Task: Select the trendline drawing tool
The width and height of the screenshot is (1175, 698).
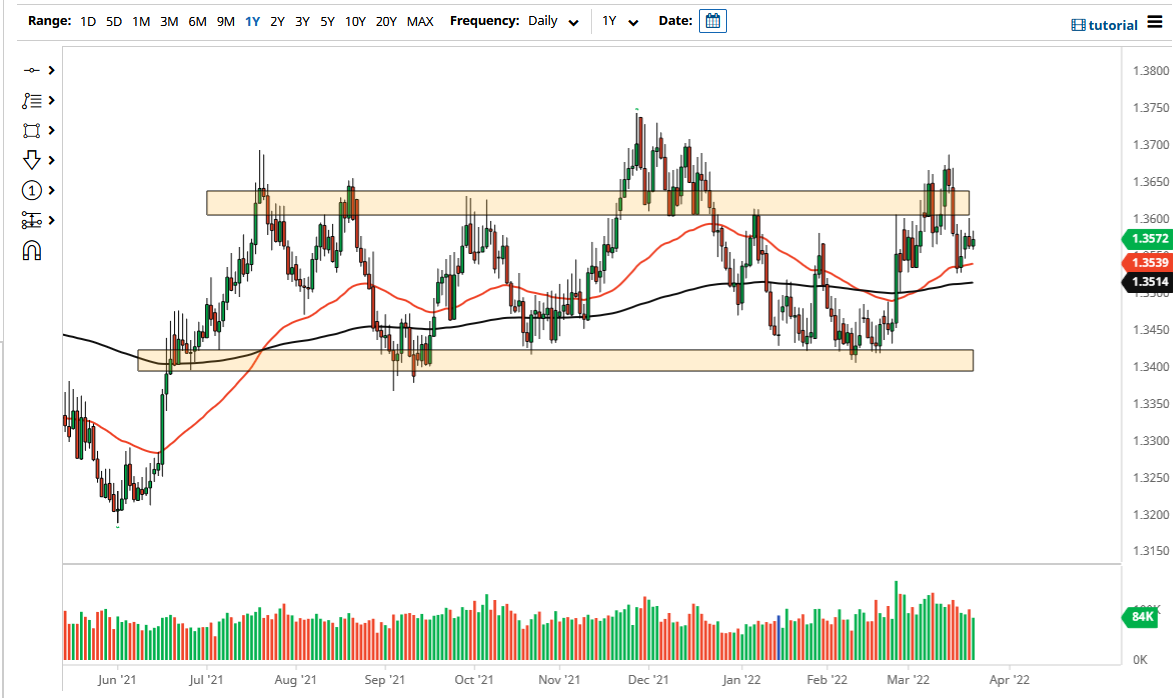Action: click(x=29, y=70)
